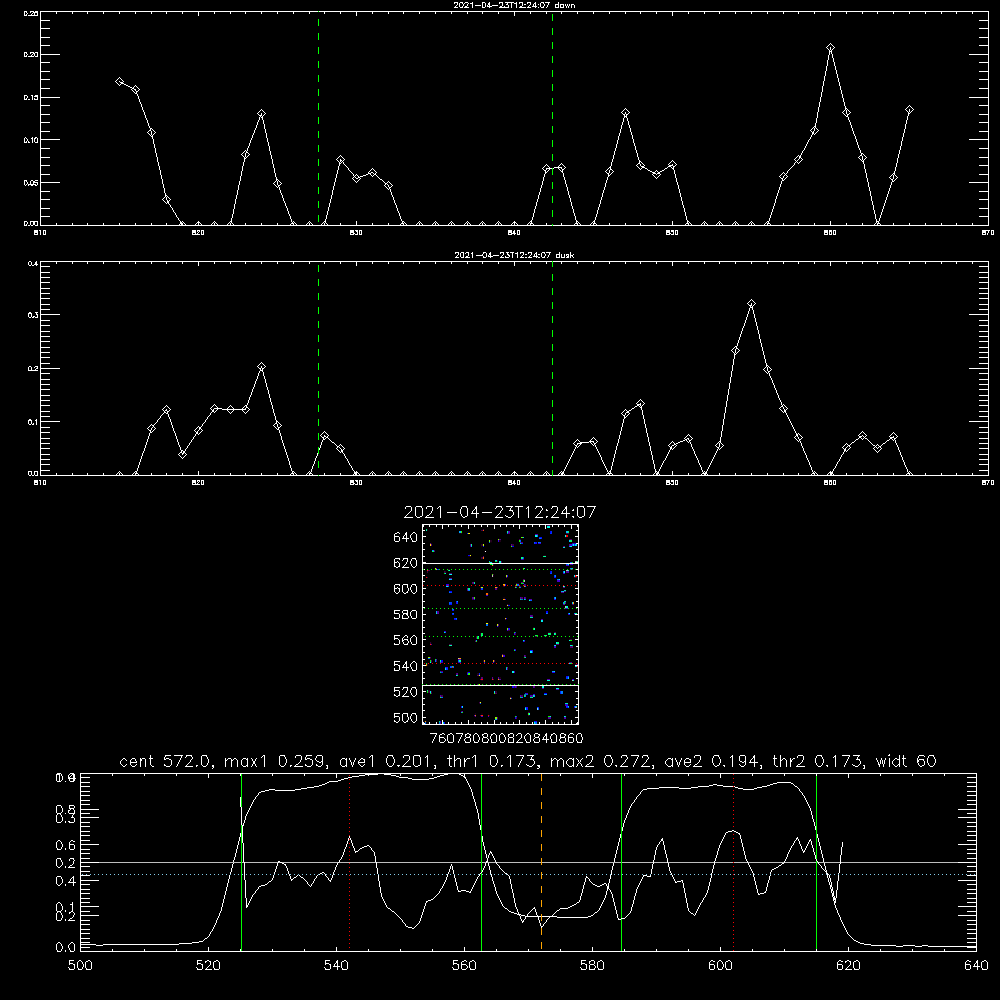Select the 'thr2 0.173' value in stats line
The image size is (1000, 1000).
[817, 761]
